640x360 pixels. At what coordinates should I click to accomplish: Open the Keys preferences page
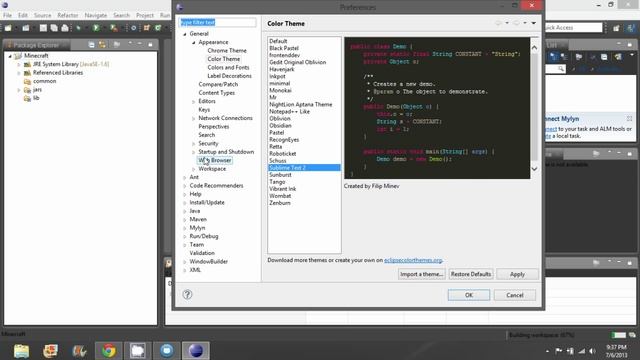point(204,110)
